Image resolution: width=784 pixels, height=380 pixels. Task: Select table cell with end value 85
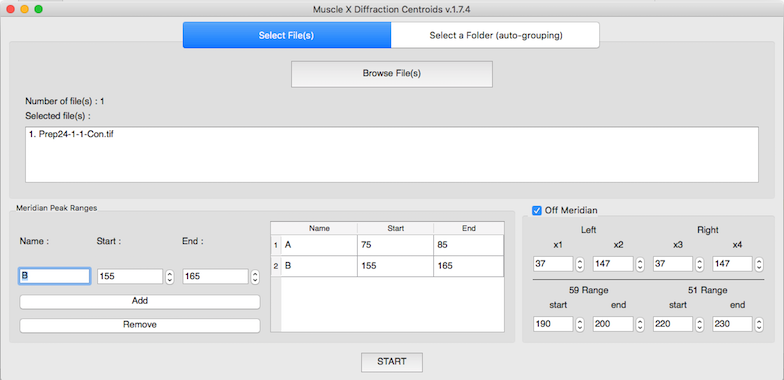point(468,245)
